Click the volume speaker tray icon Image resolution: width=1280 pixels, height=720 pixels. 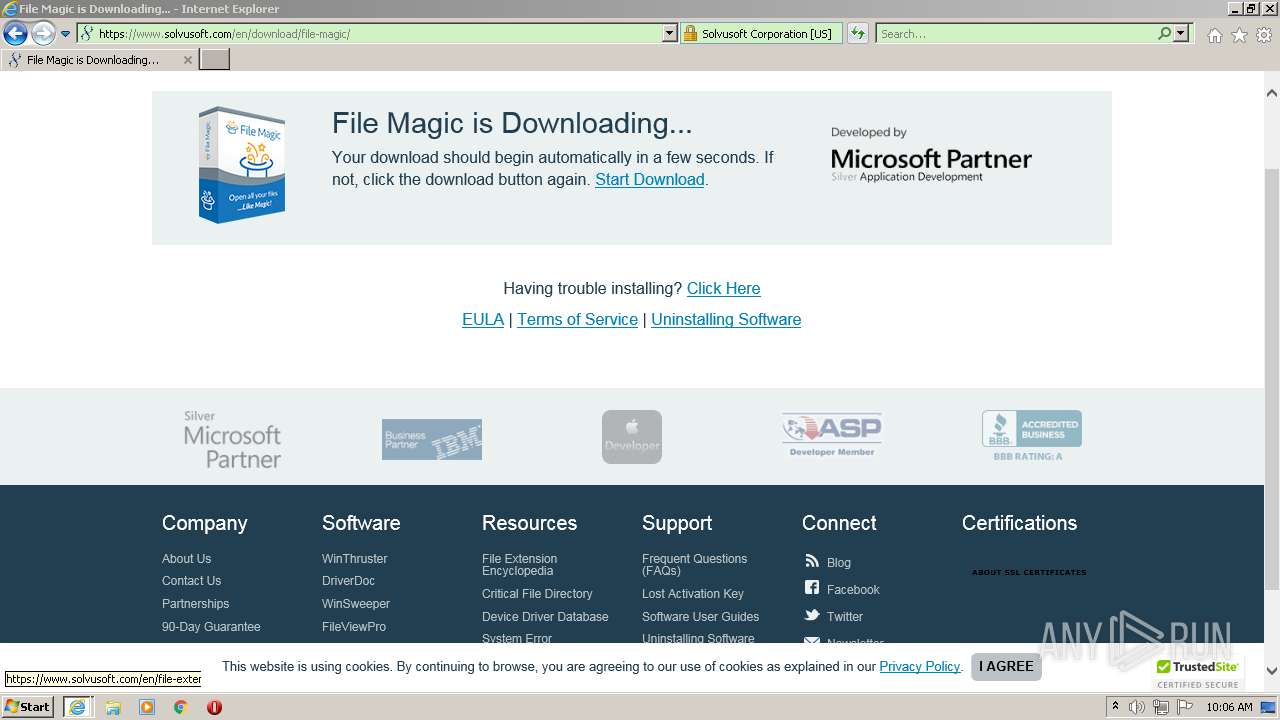(x=1137, y=707)
